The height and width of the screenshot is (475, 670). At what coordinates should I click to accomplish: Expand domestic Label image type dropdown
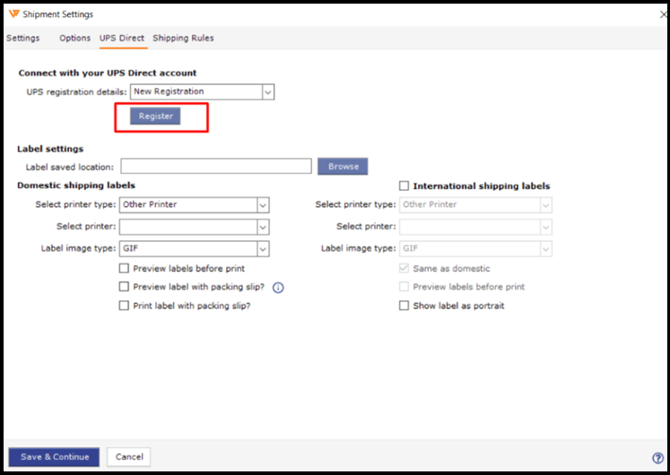pyautogui.click(x=263, y=248)
